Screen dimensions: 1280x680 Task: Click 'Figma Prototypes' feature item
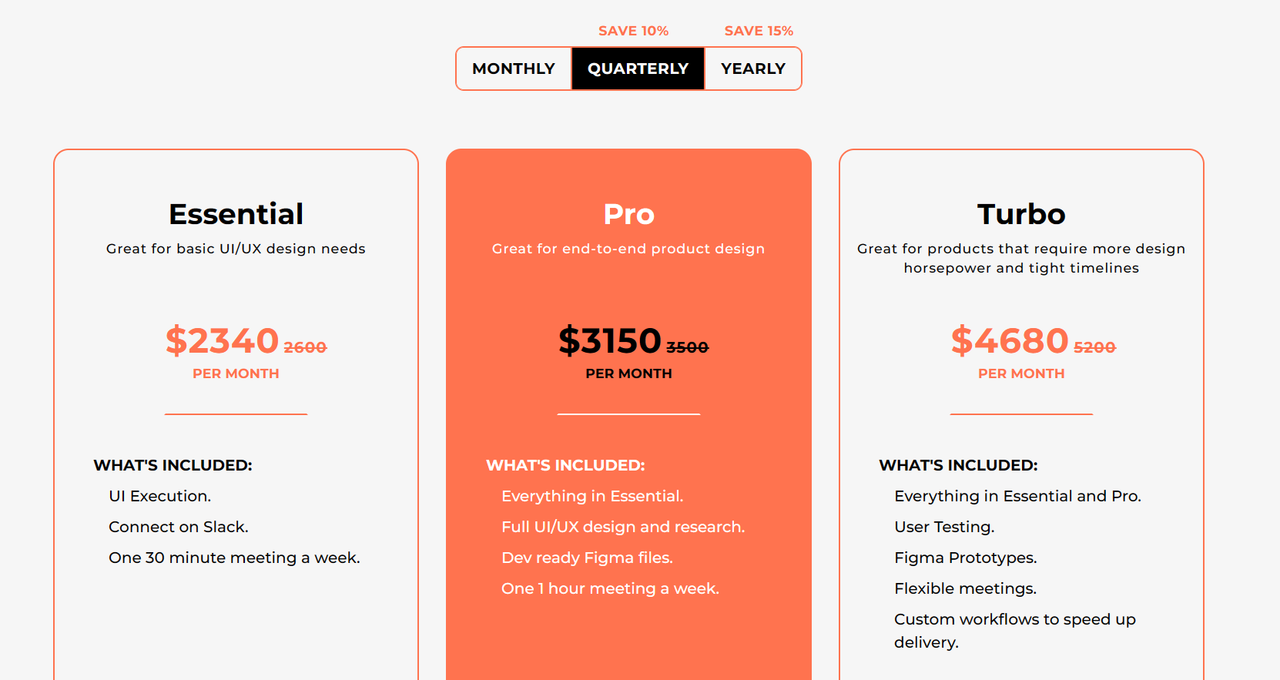pyautogui.click(x=965, y=558)
